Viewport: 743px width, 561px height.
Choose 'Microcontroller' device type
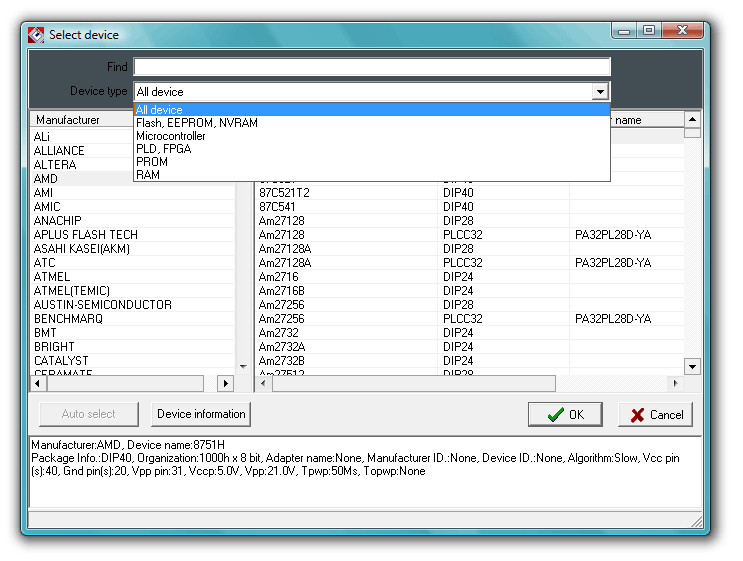tap(372, 136)
